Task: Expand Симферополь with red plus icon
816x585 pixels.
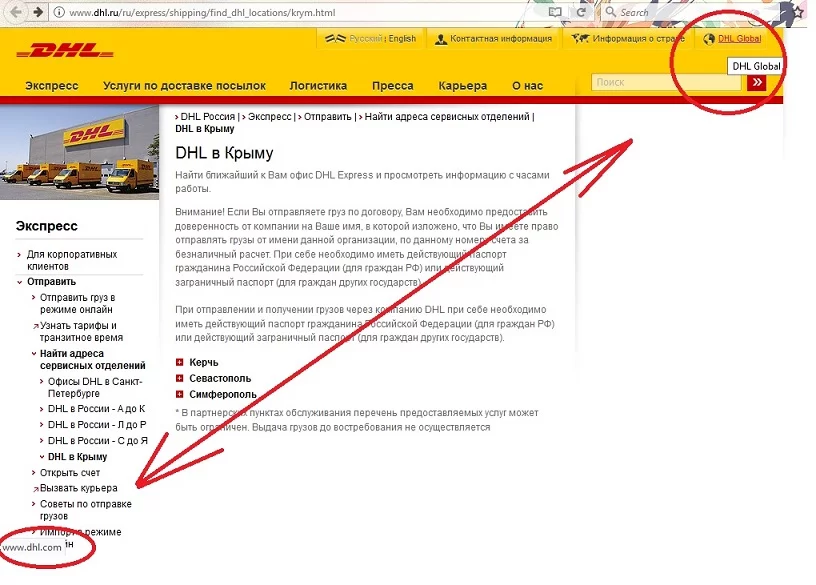Action: pyautogui.click(x=180, y=395)
